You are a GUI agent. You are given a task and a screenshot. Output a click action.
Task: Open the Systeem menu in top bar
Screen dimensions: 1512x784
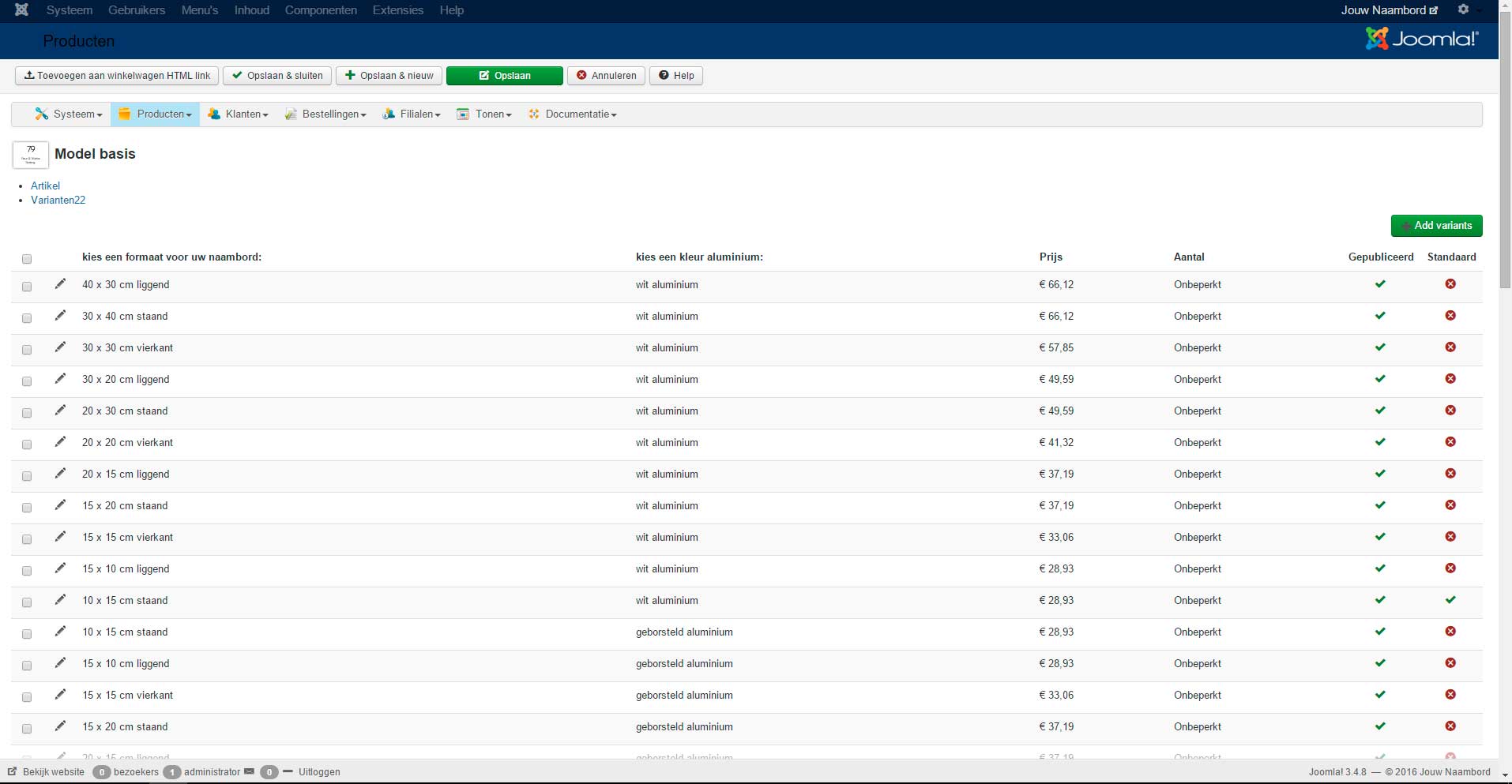point(70,10)
